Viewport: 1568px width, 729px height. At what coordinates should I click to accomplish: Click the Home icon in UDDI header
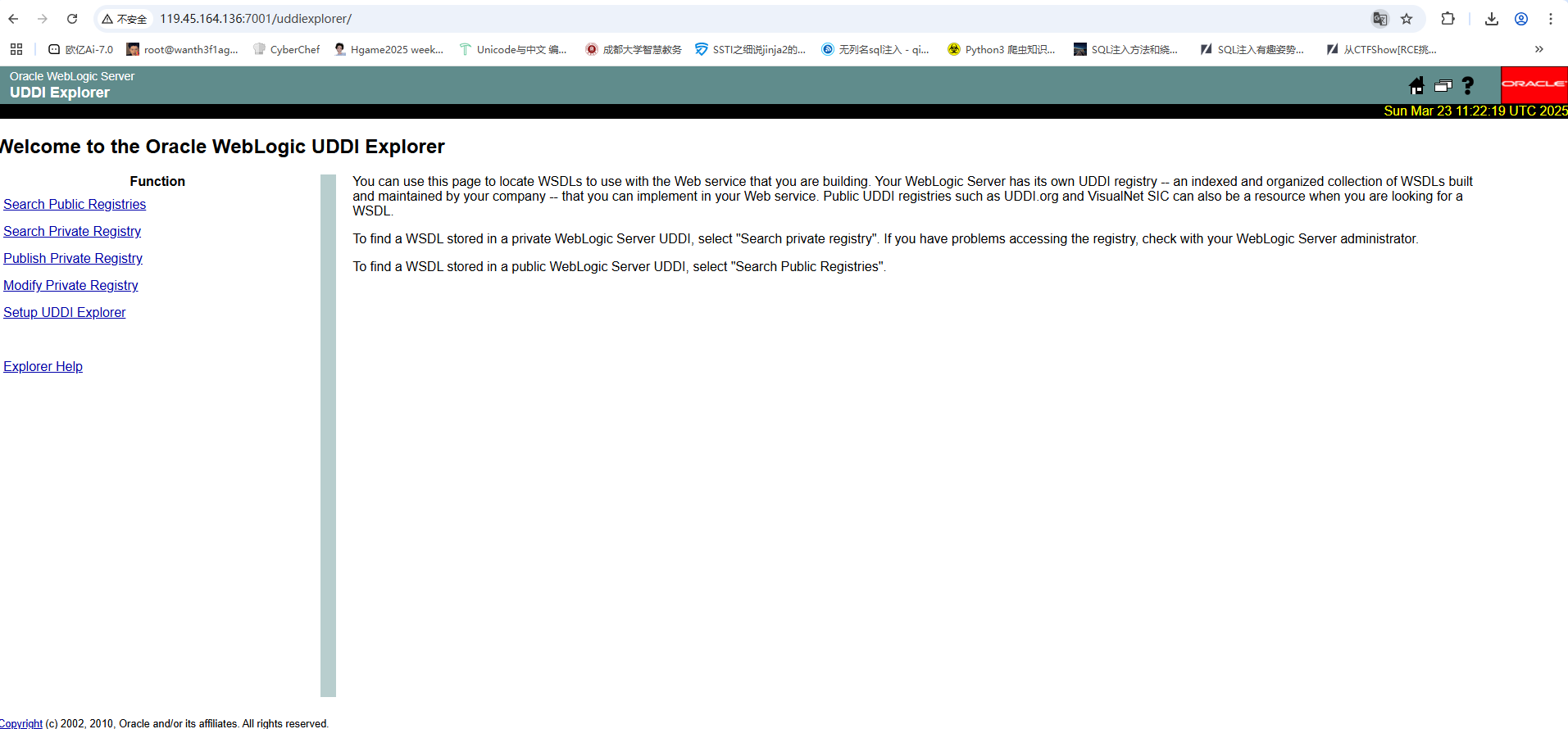pyautogui.click(x=1416, y=85)
